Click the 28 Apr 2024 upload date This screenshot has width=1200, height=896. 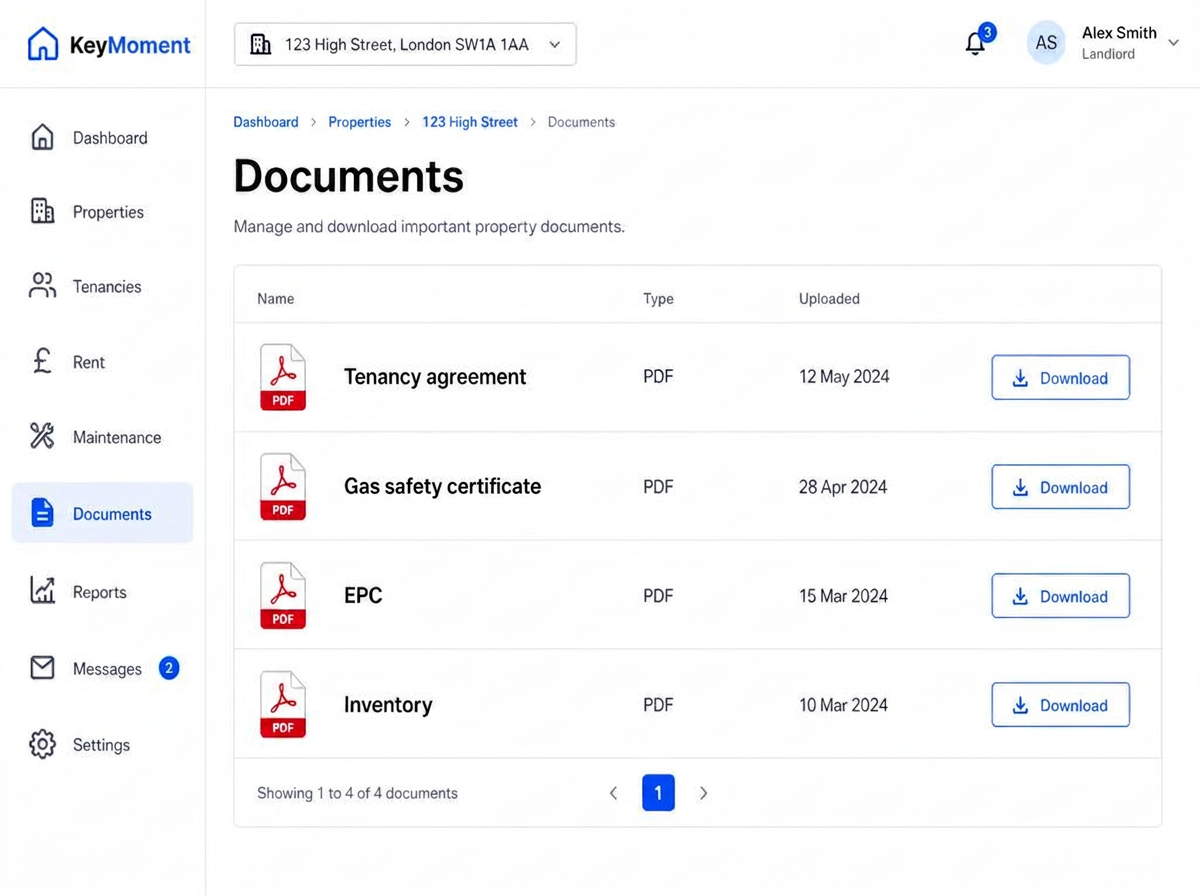point(843,487)
